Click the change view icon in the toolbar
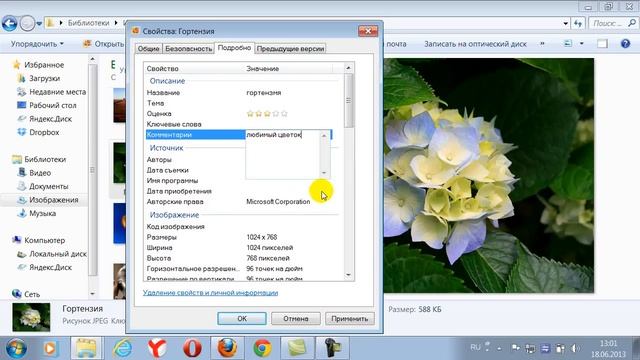 click(x=568, y=43)
